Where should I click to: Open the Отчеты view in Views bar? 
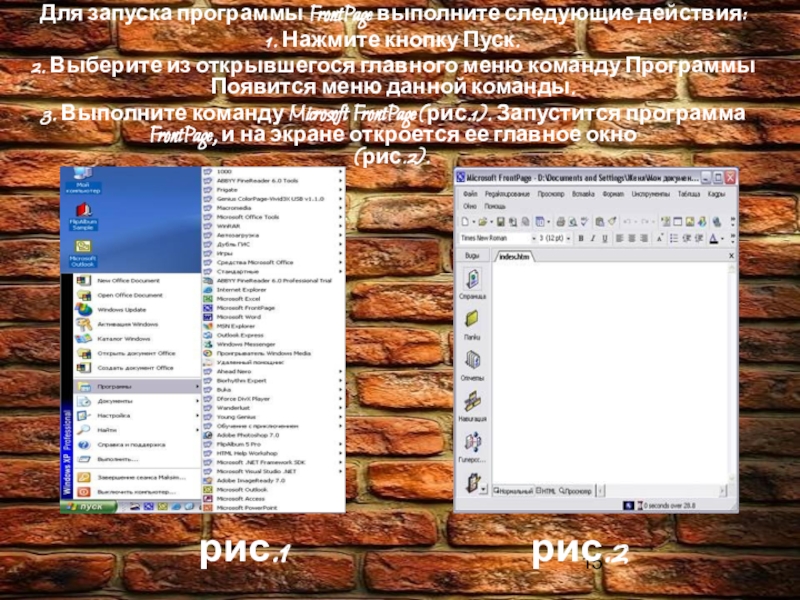pyautogui.click(x=472, y=366)
